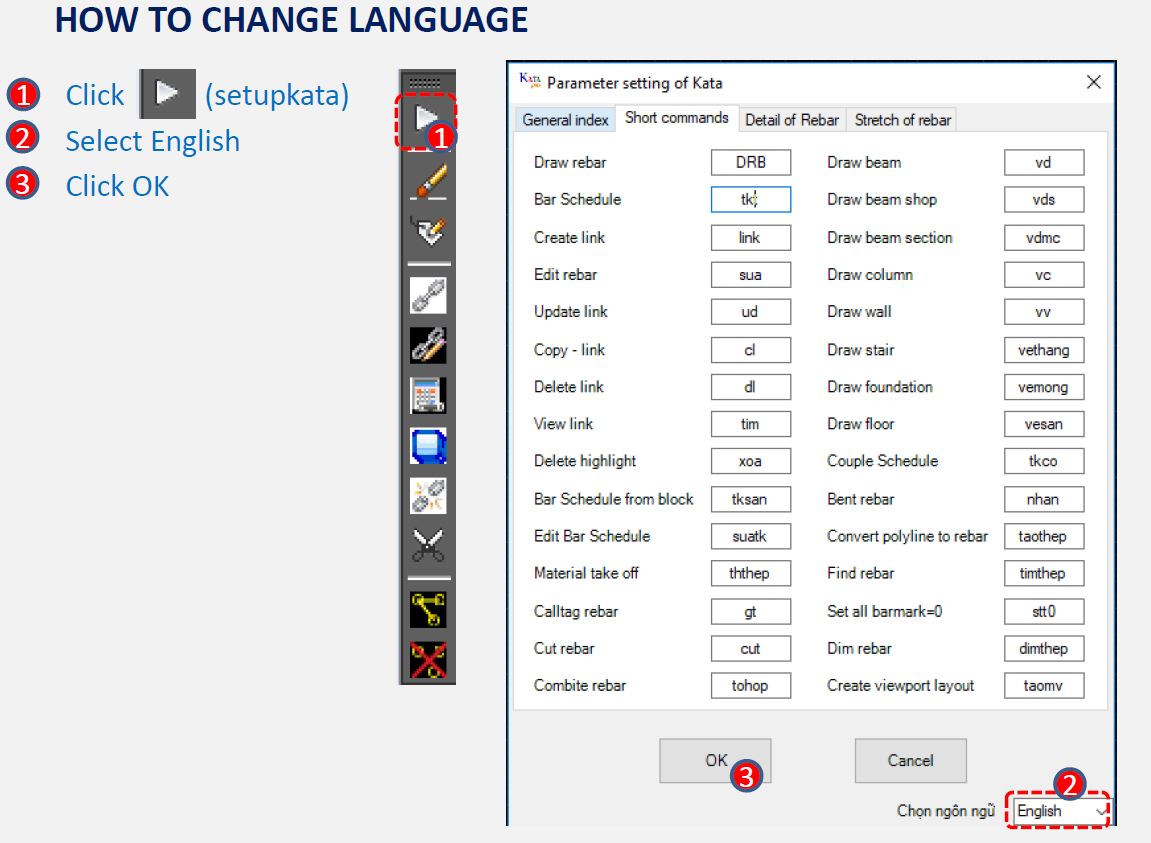Screen dimensions: 1151x843
Task: Select the paintbrush tool in Kata toolbar
Action: pos(428,181)
